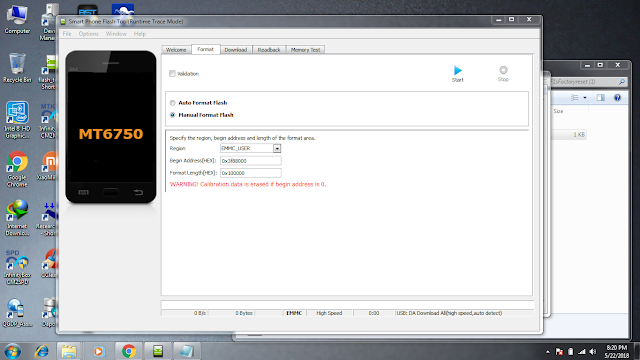The width and height of the screenshot is (640, 360).
Task: Click the phone home key icon
Action: pos(111,192)
